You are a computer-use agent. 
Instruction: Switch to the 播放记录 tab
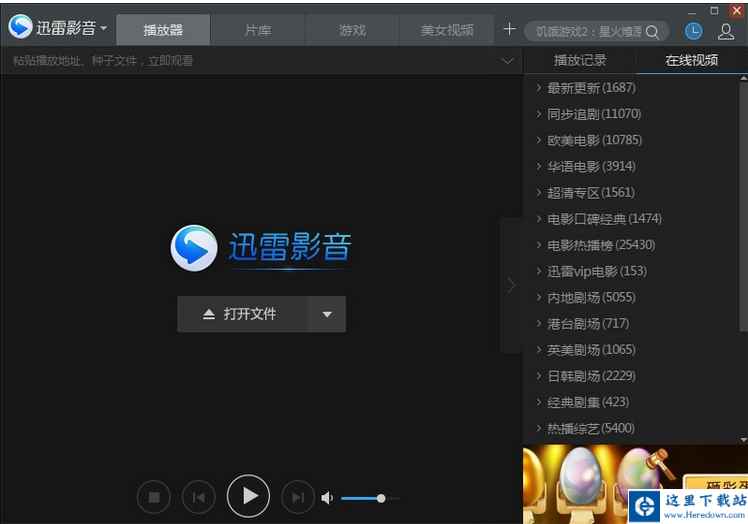[x=580, y=60]
